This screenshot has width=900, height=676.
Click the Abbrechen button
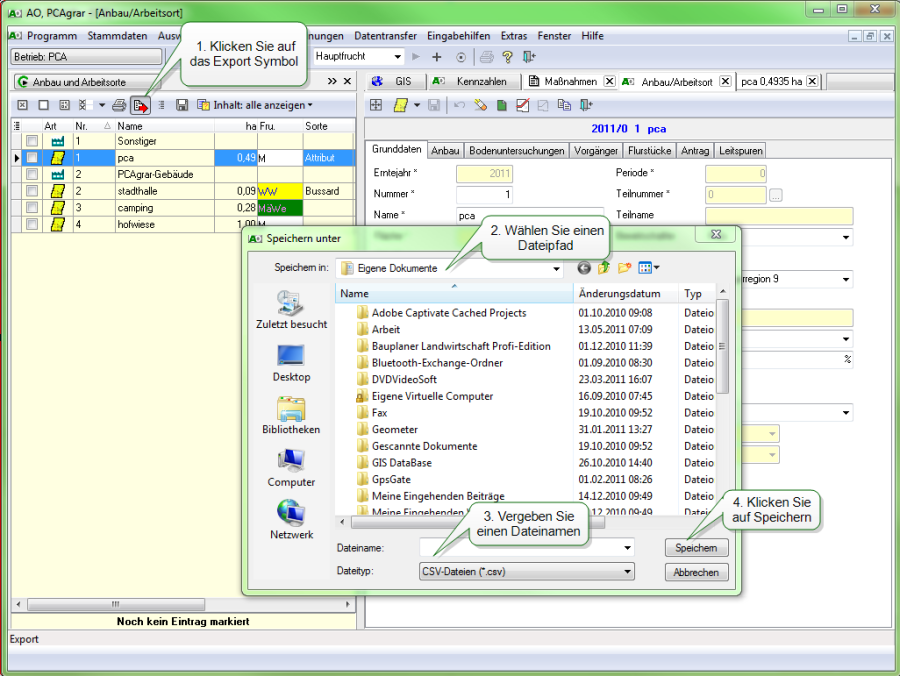click(x=696, y=571)
